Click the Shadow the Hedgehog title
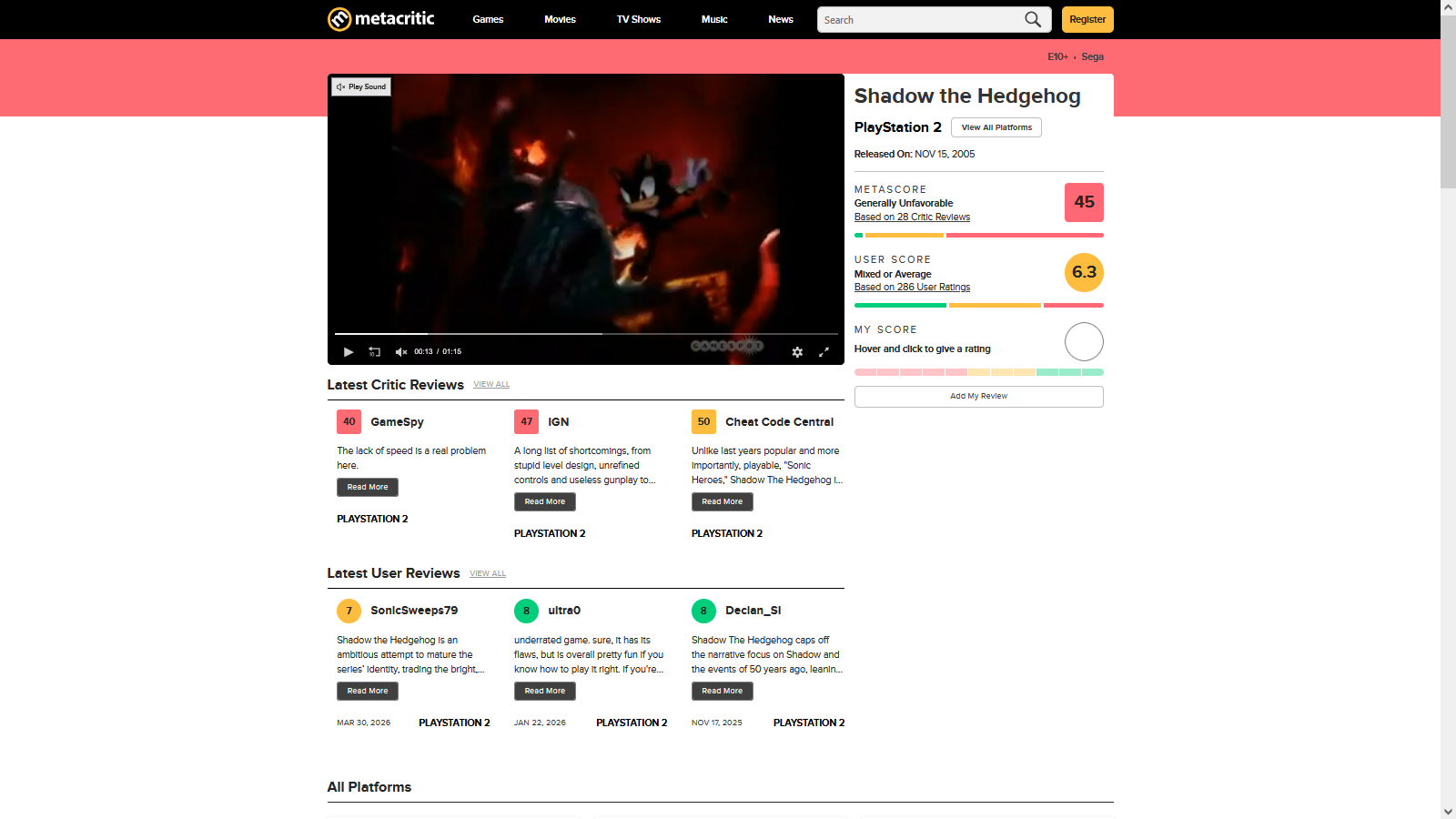The image size is (1456, 819). pyautogui.click(x=967, y=96)
